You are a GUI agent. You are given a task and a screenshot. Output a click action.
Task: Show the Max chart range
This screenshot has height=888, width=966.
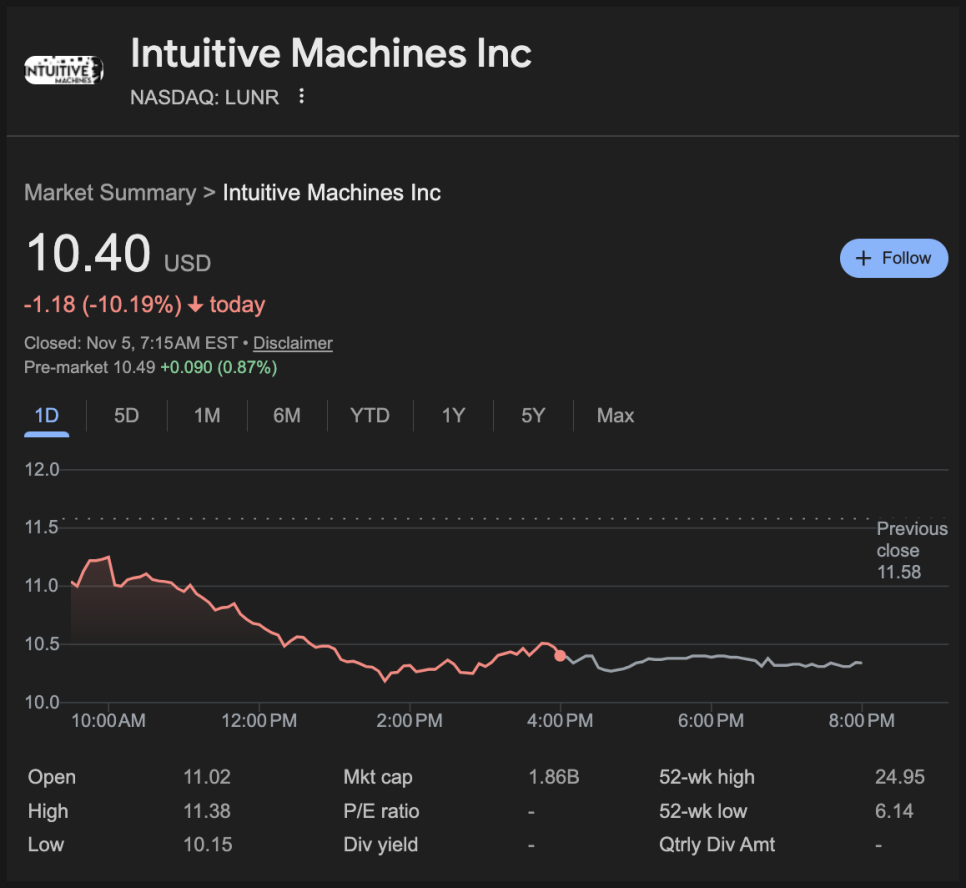click(615, 415)
